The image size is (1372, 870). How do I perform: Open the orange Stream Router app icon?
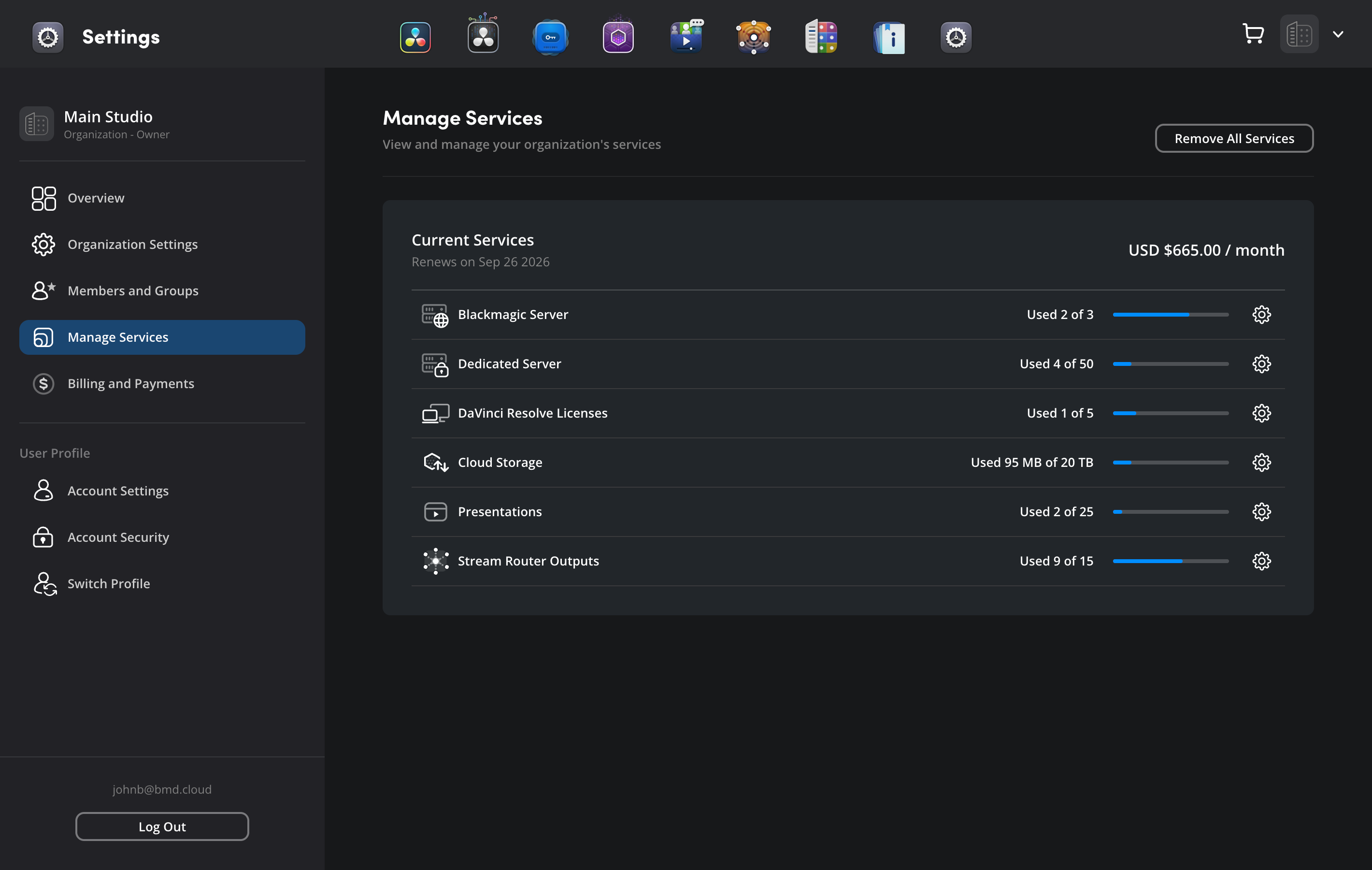tap(753, 38)
